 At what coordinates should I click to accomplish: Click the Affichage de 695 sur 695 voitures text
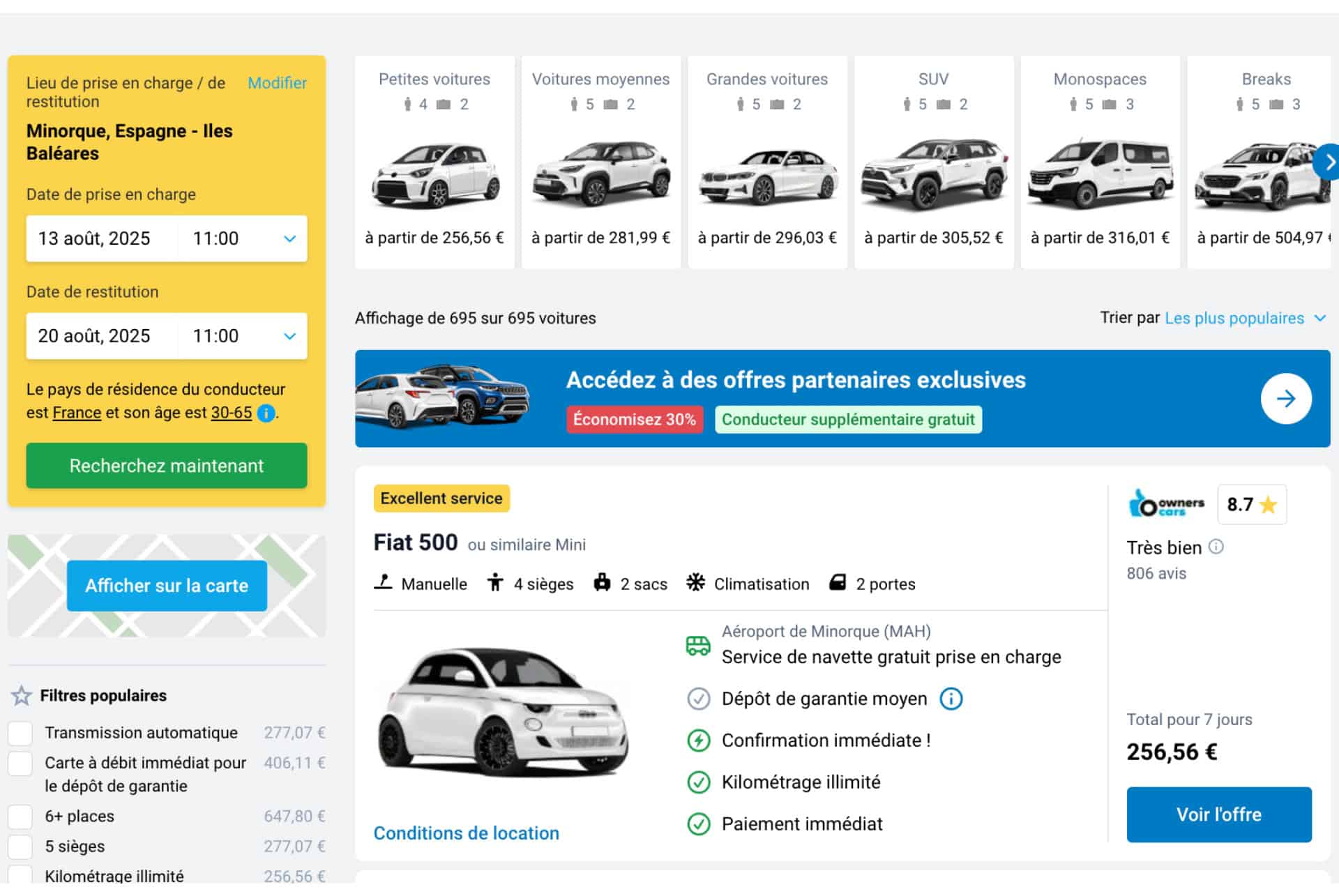coord(476,319)
